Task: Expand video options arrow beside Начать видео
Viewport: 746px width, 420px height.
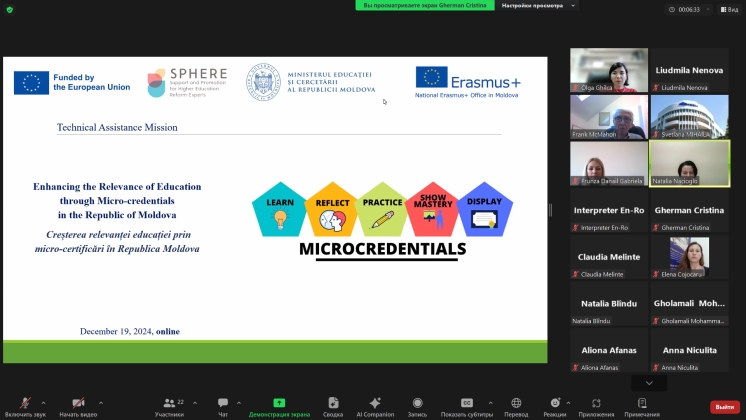Action: click(x=99, y=403)
